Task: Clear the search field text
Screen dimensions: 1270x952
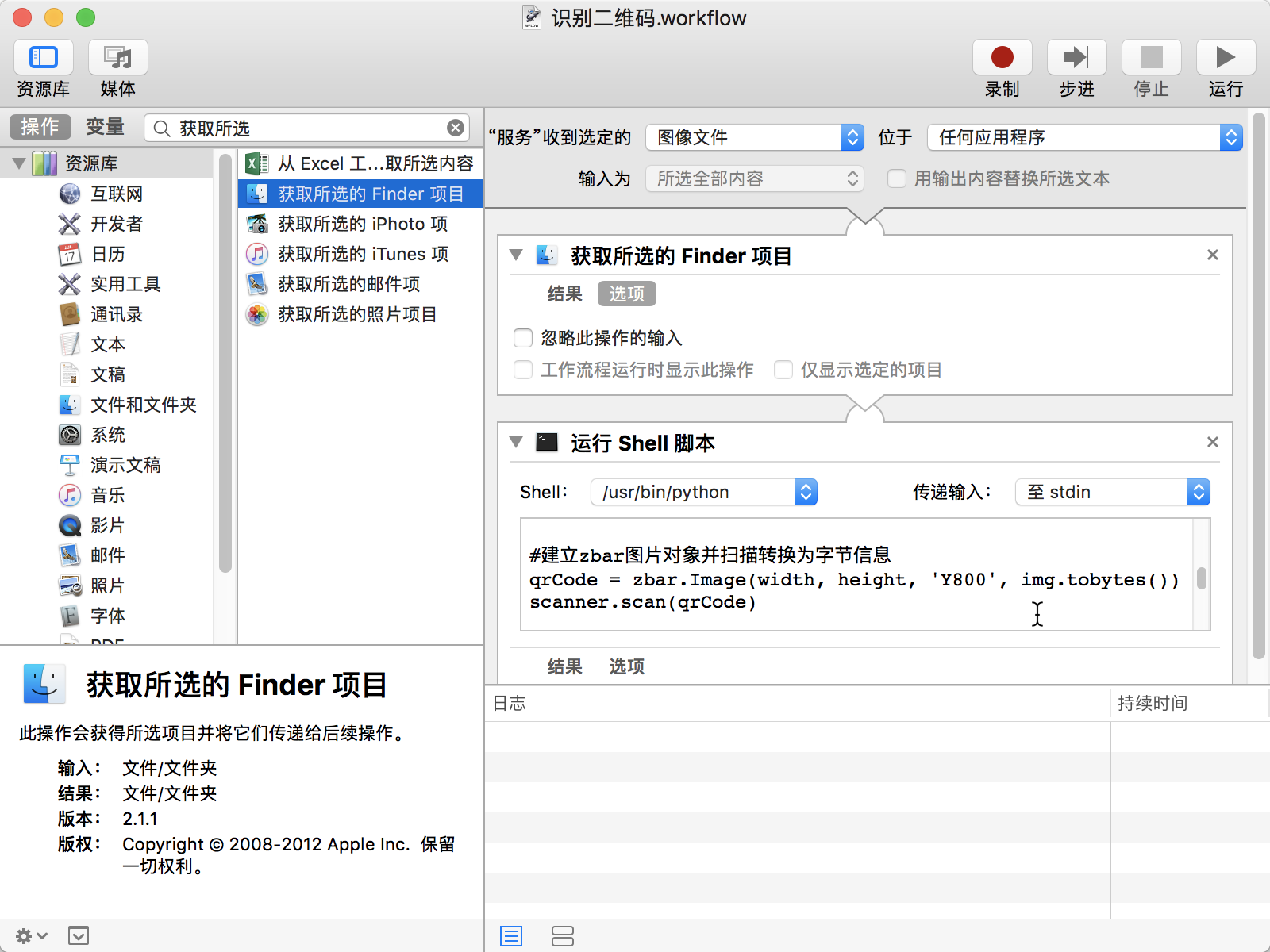Action: 456,128
